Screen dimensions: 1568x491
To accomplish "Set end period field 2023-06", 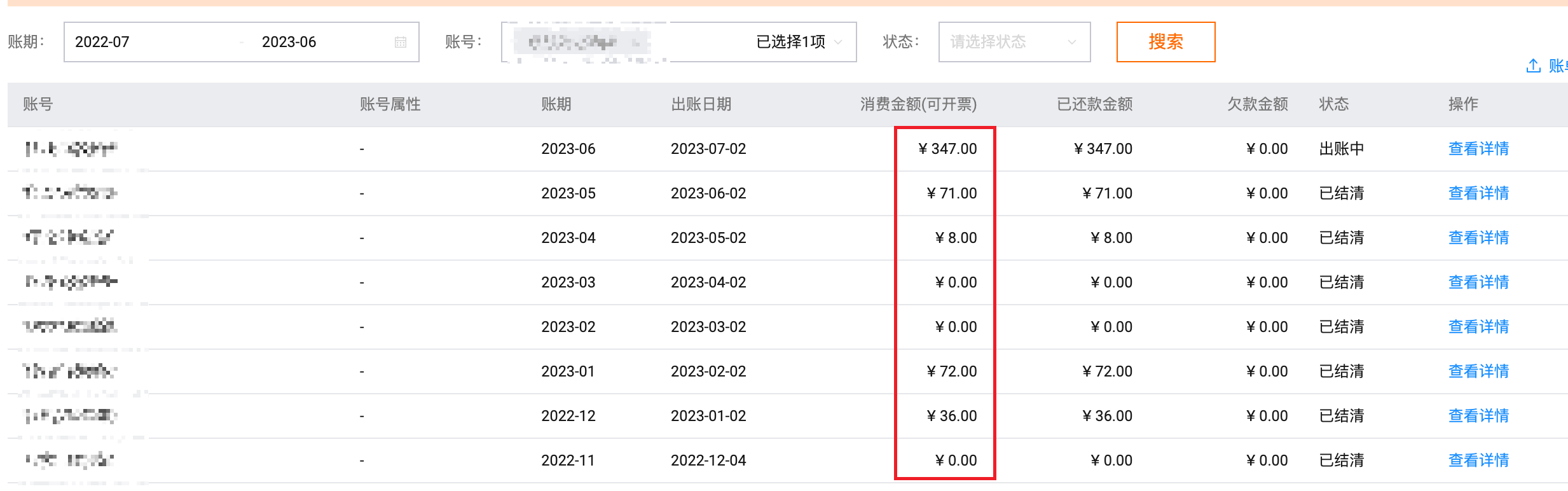I will click(289, 42).
